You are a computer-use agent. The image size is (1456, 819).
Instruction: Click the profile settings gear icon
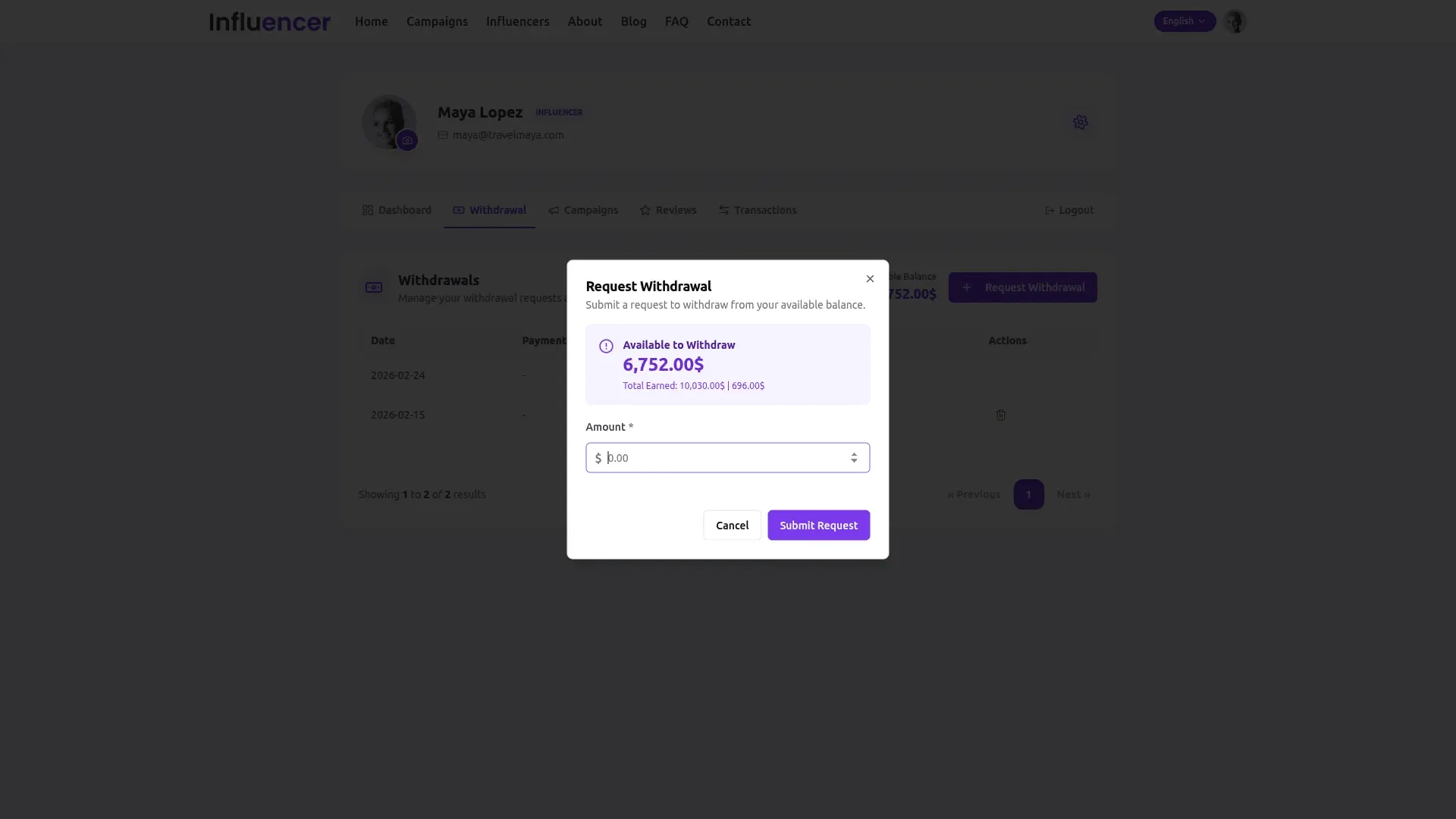1080,122
